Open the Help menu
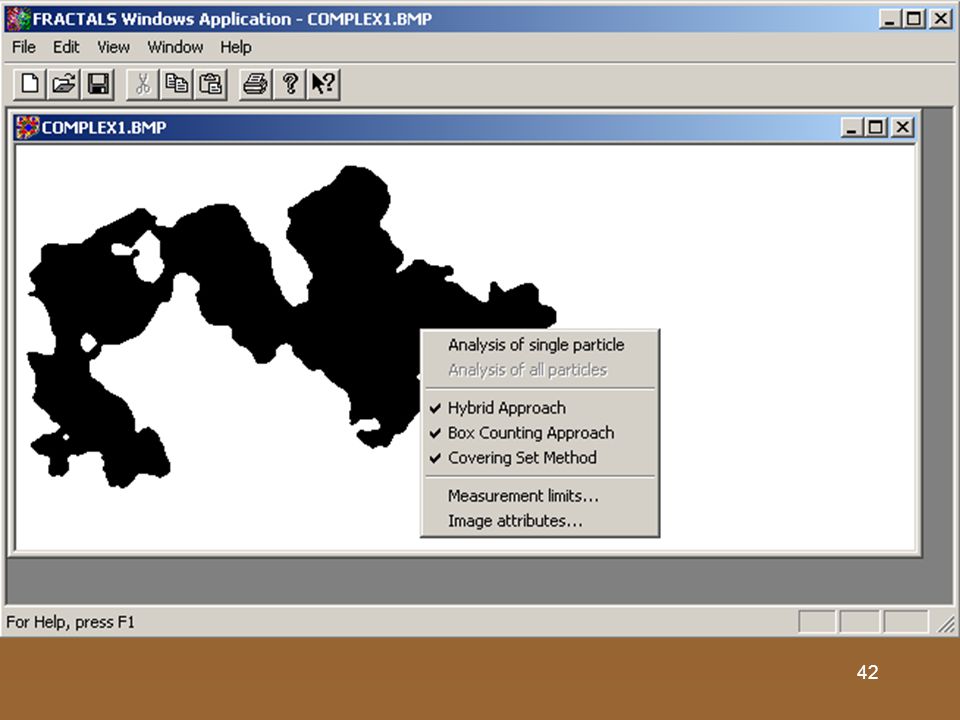This screenshot has height=720, width=960. (236, 47)
